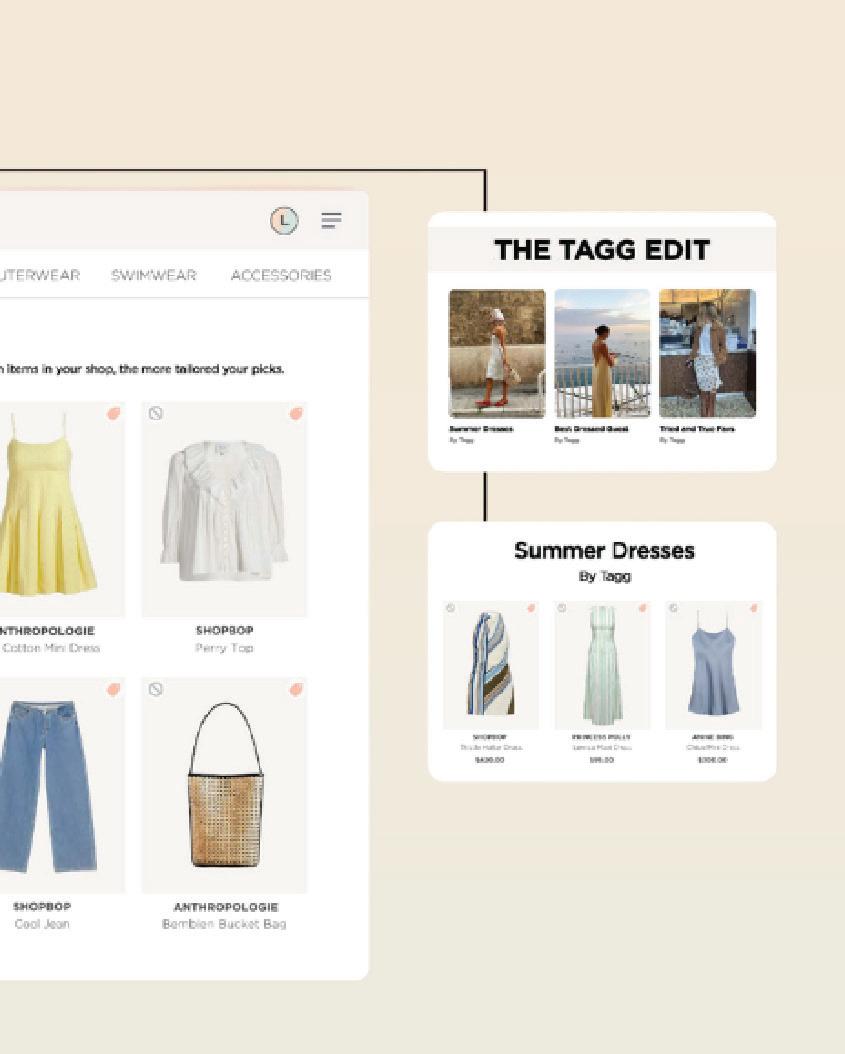Click the Bambien Bucket Bag product name
Image resolution: width=845 pixels, height=1054 pixels.
click(x=225, y=924)
